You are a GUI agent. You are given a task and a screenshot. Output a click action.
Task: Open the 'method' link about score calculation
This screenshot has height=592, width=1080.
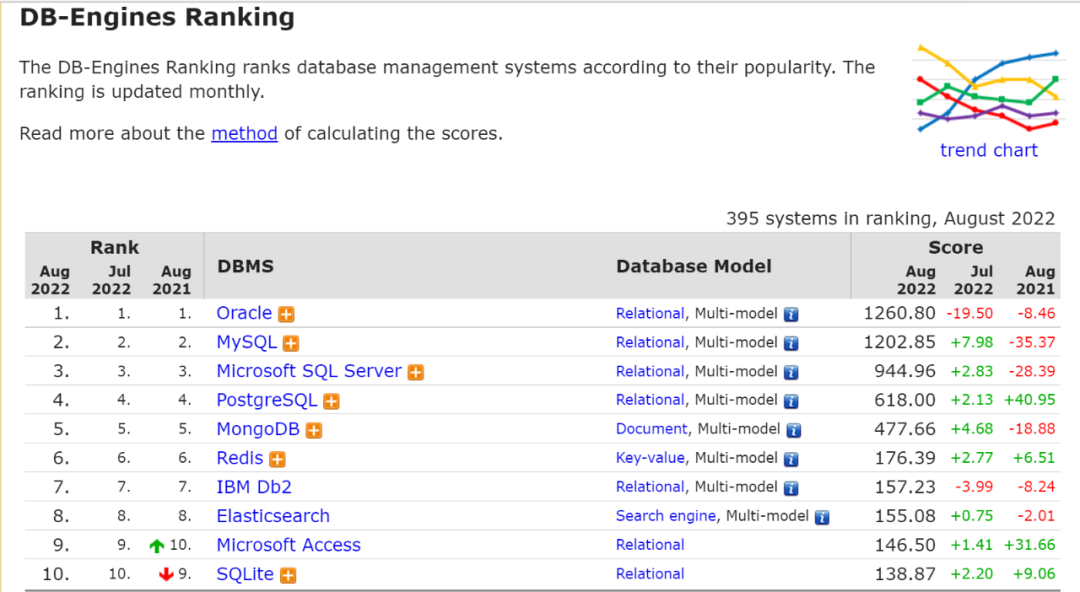coord(245,133)
